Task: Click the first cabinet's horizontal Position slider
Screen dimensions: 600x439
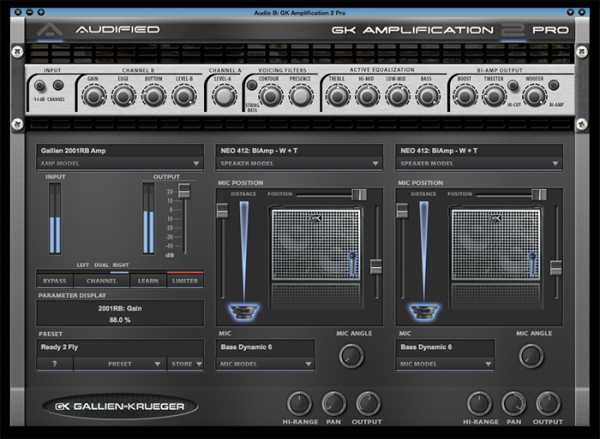Action: click(x=359, y=194)
